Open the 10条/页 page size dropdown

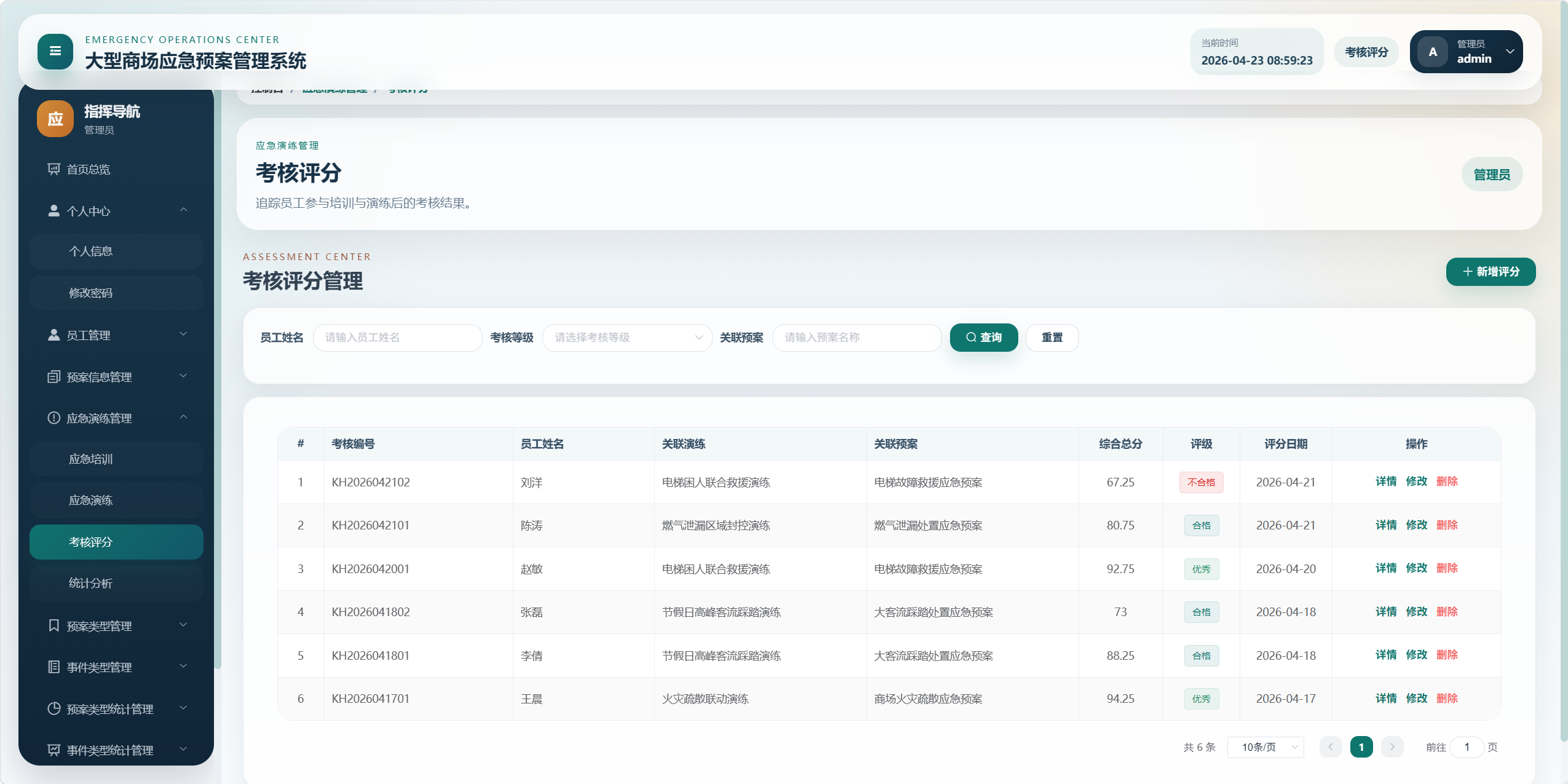pos(1265,747)
